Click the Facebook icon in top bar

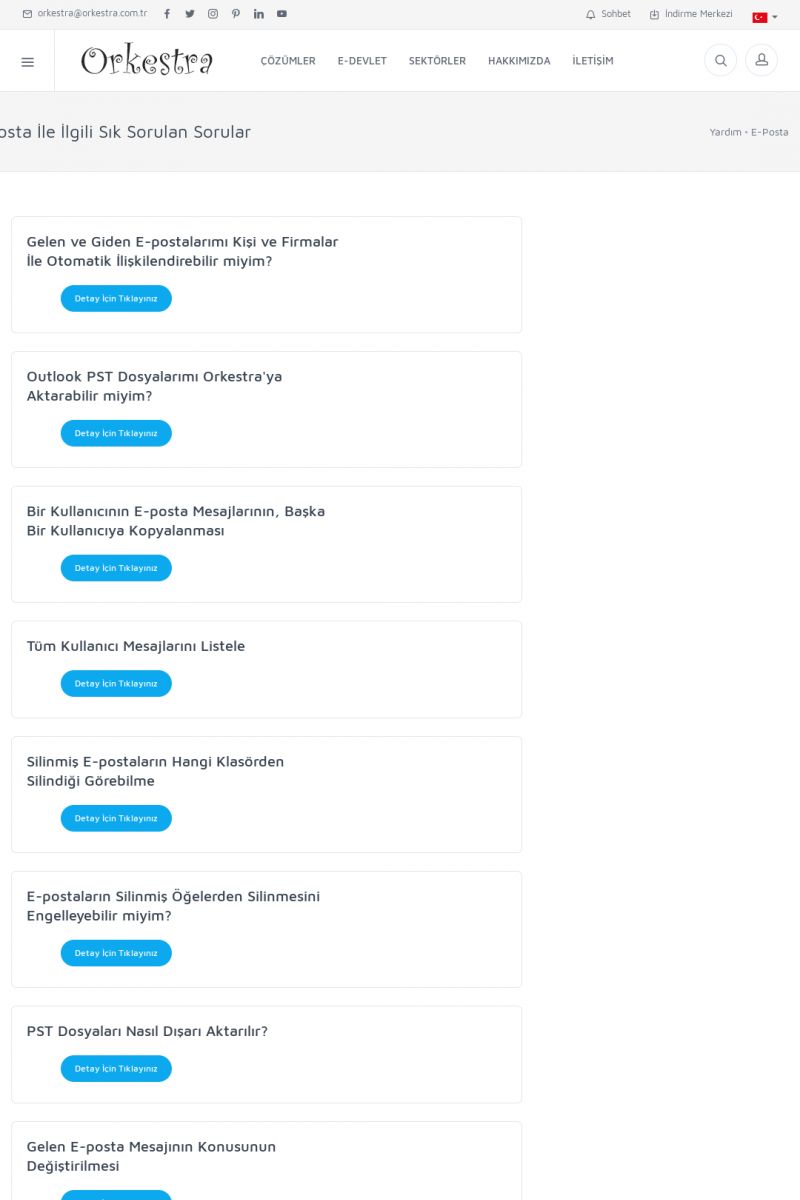[x=167, y=14]
